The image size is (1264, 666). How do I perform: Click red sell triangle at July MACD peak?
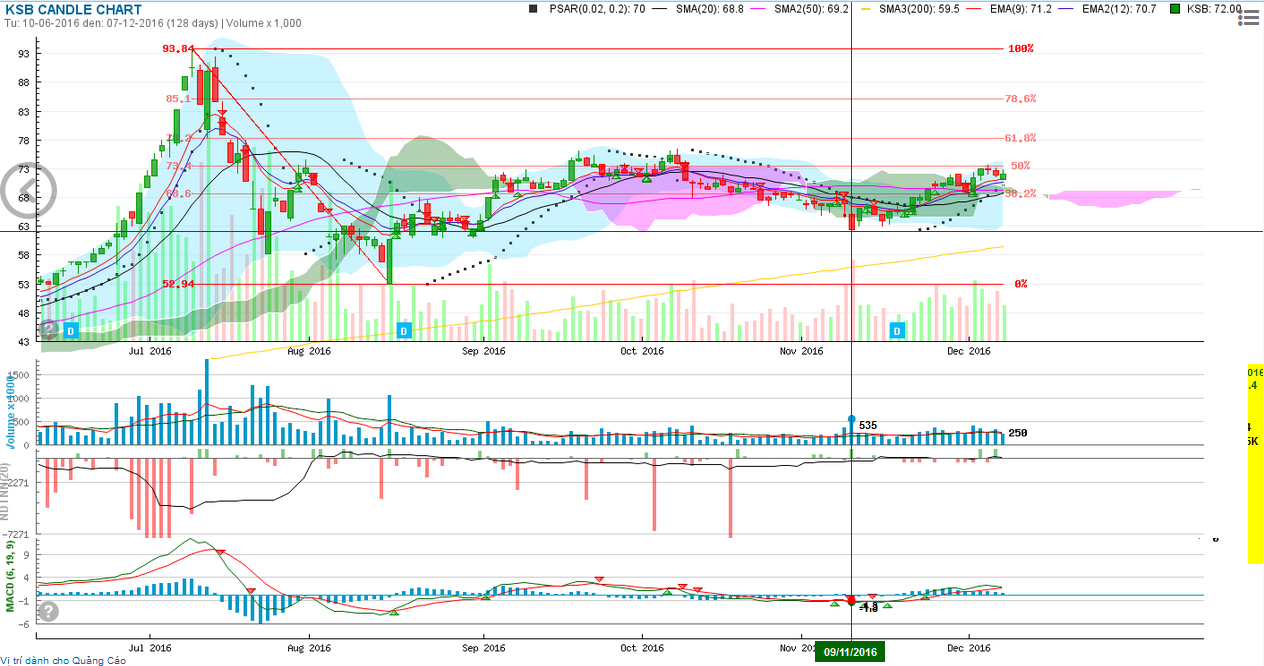220,553
